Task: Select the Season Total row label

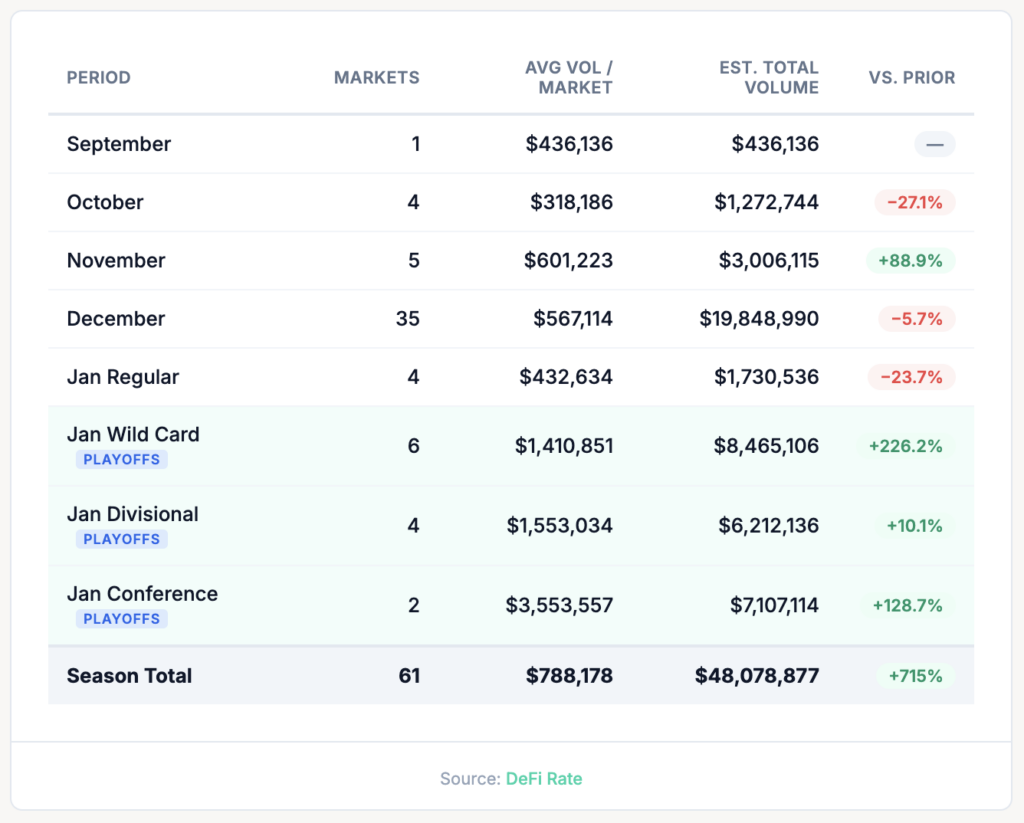Action: [x=129, y=676]
